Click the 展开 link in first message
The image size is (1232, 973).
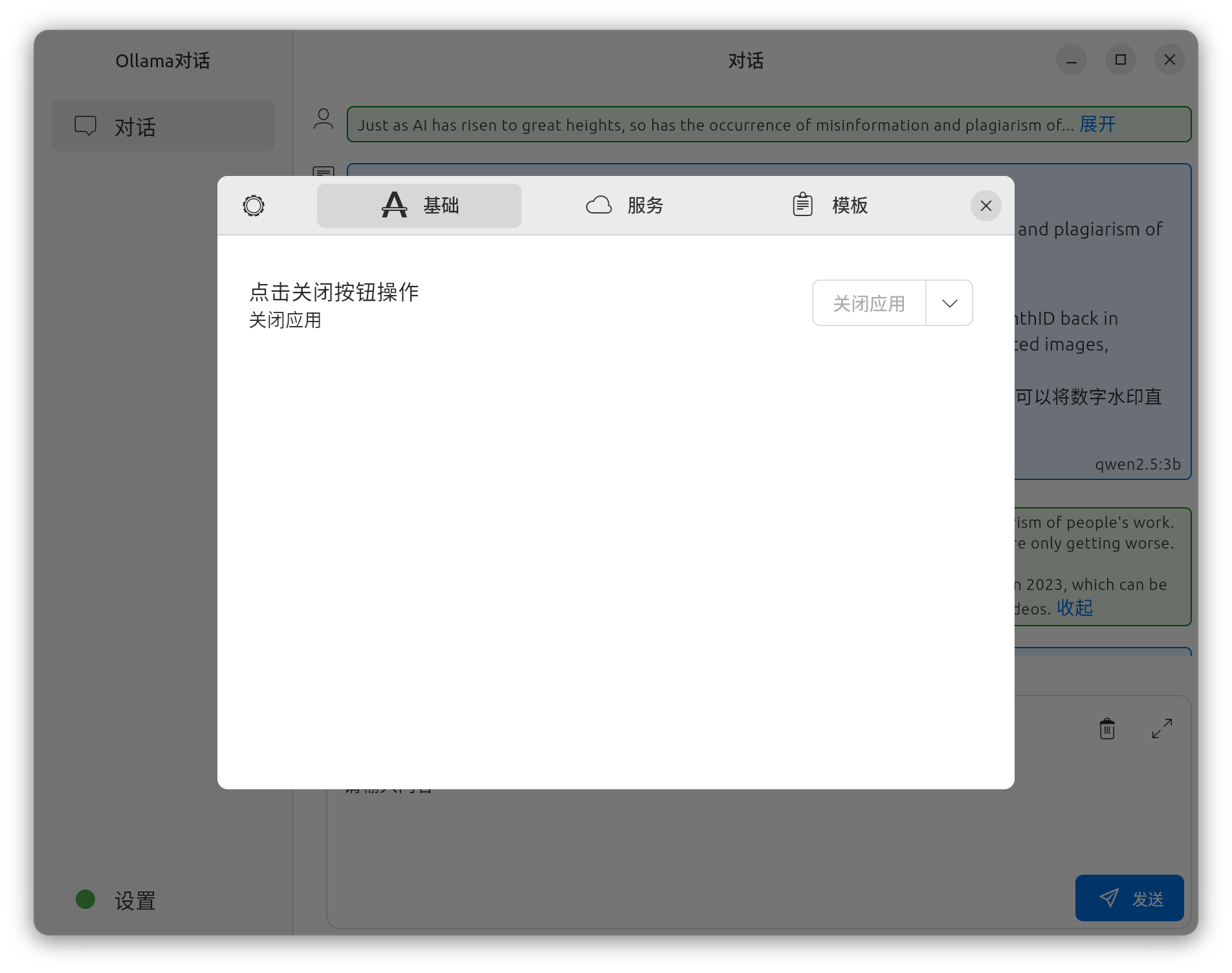(x=1097, y=124)
